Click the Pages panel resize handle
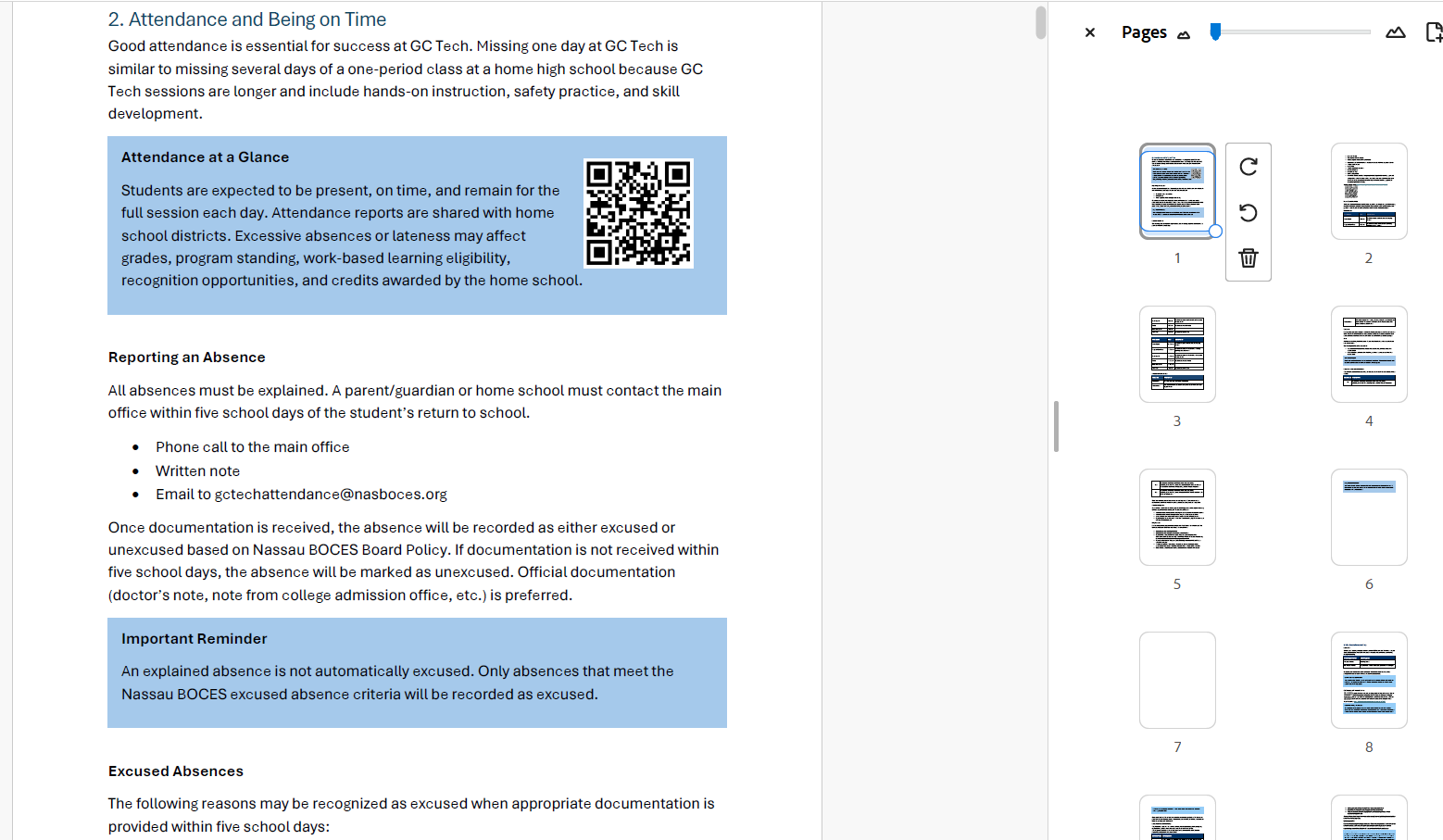This screenshot has height=840, width=1443. click(1056, 426)
